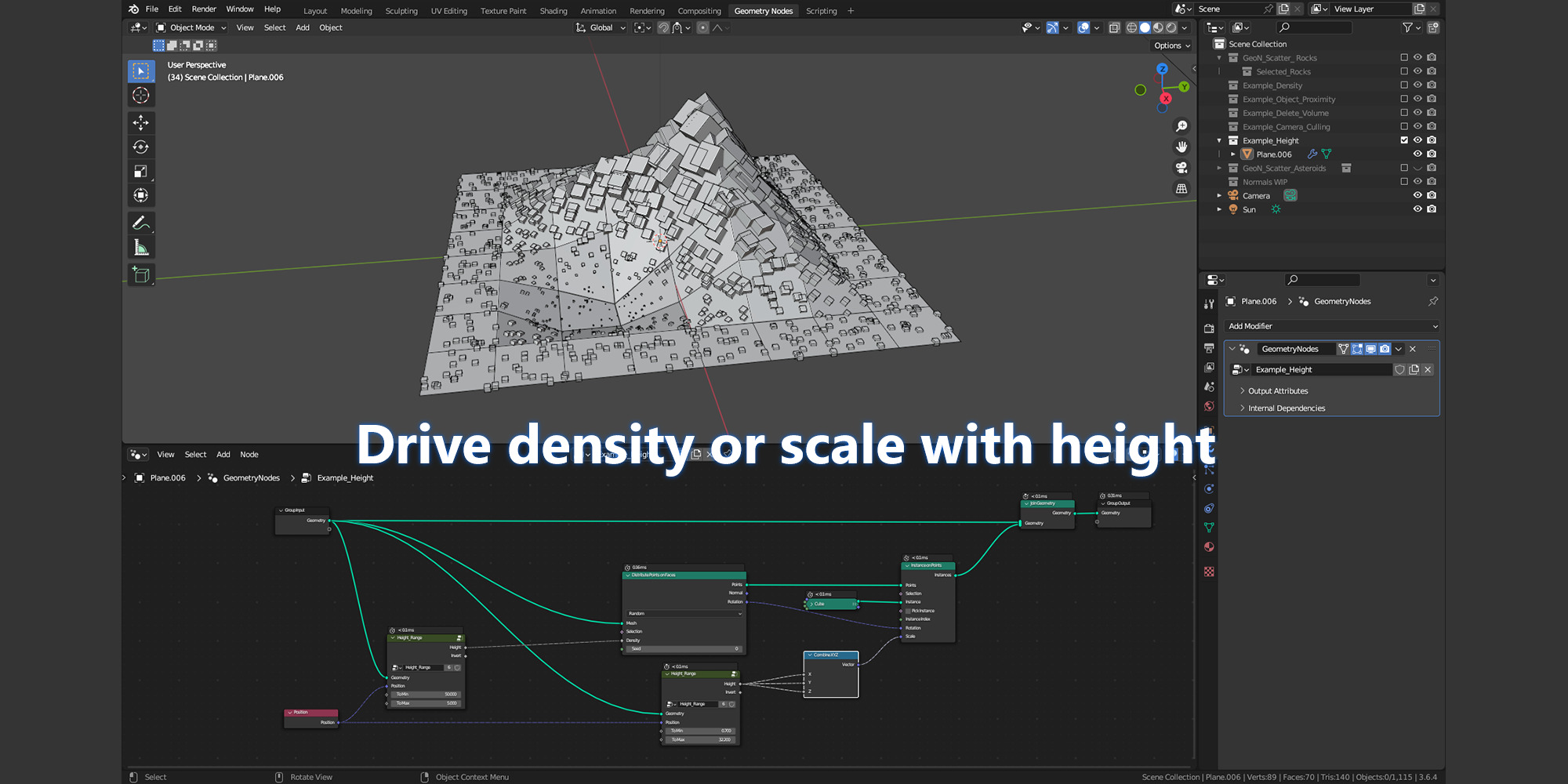This screenshot has width=1568, height=784.
Task: Expand the Camera tree row
Action: coord(1219,195)
